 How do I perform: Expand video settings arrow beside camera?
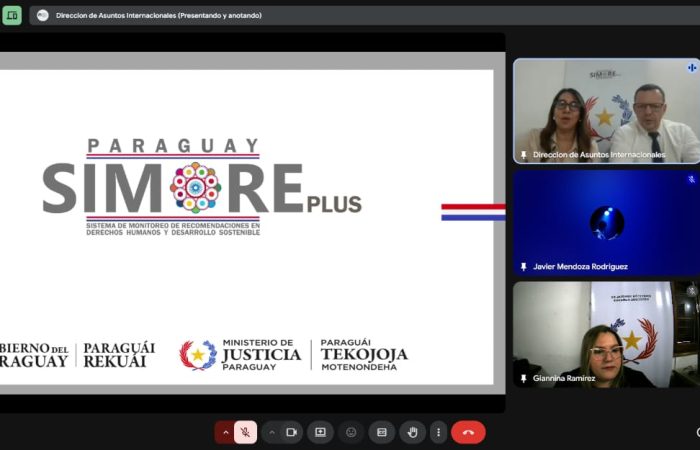coord(271,432)
